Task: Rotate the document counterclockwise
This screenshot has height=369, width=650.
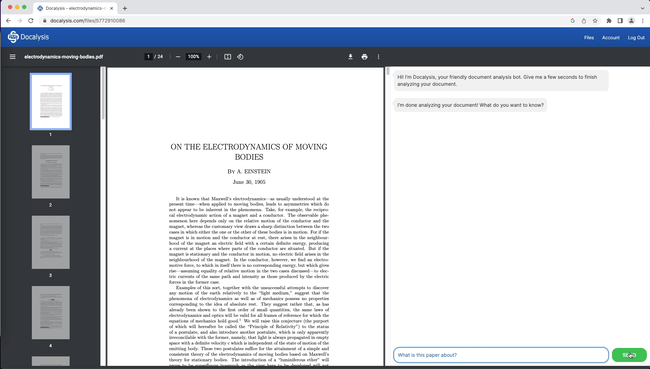Action: click(x=240, y=57)
